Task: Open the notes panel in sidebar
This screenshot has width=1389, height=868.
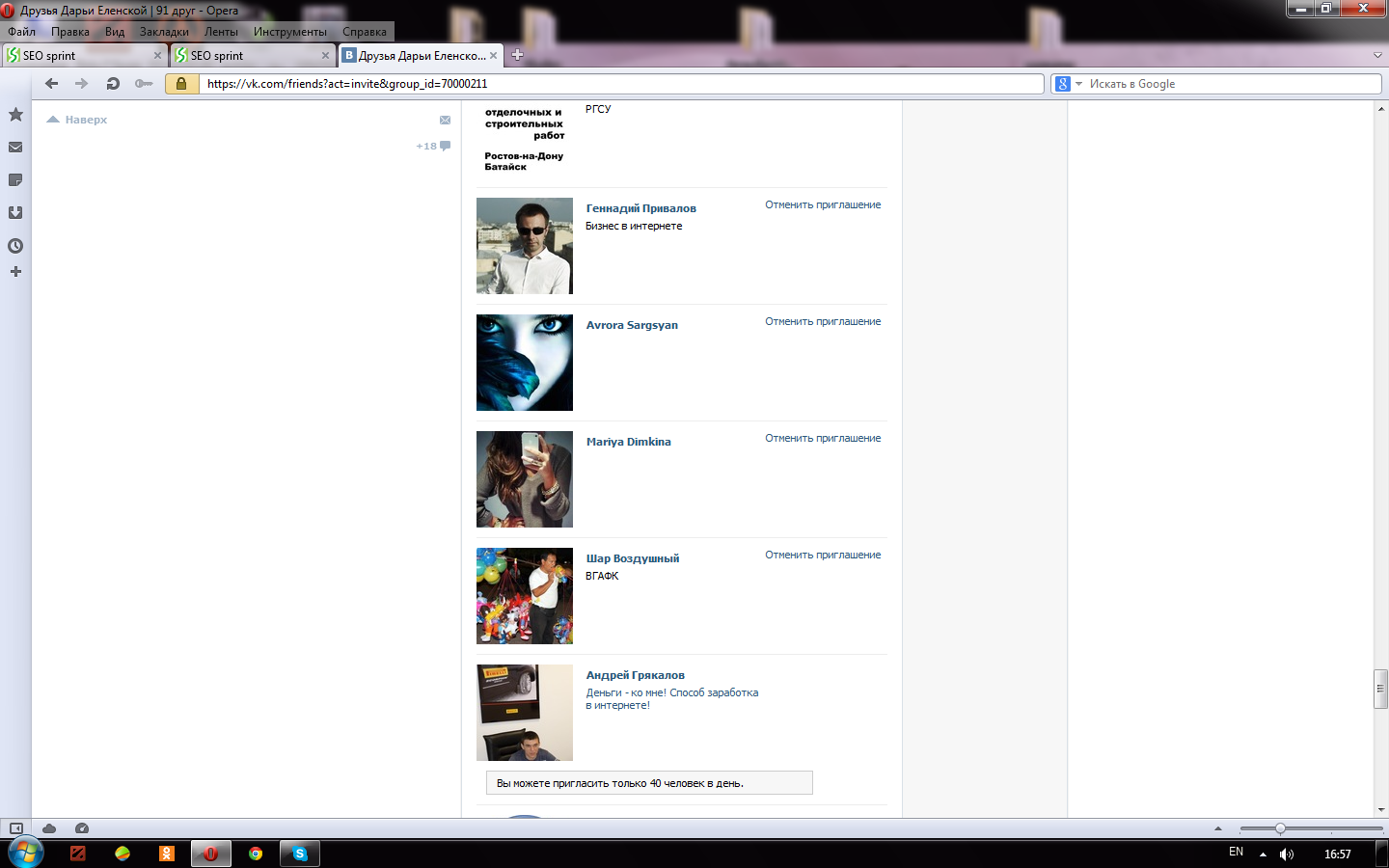Action: click(x=15, y=180)
